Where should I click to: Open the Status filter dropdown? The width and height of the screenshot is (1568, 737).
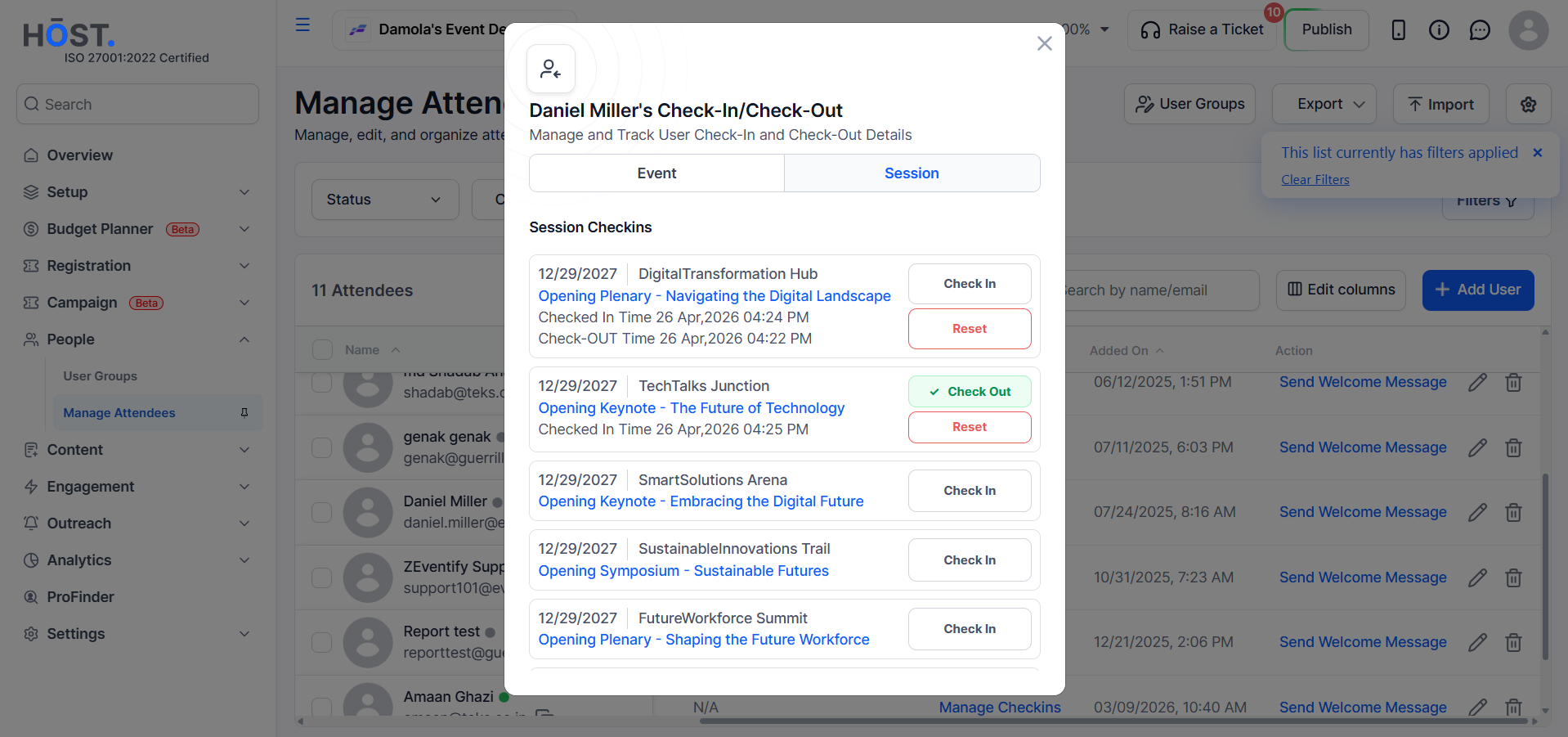pyautogui.click(x=385, y=200)
